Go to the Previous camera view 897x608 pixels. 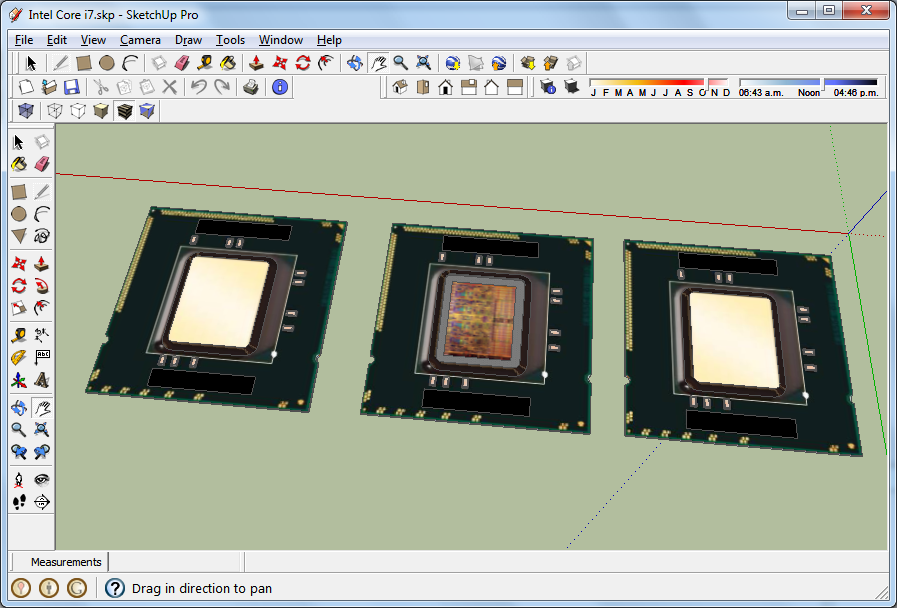(19, 452)
